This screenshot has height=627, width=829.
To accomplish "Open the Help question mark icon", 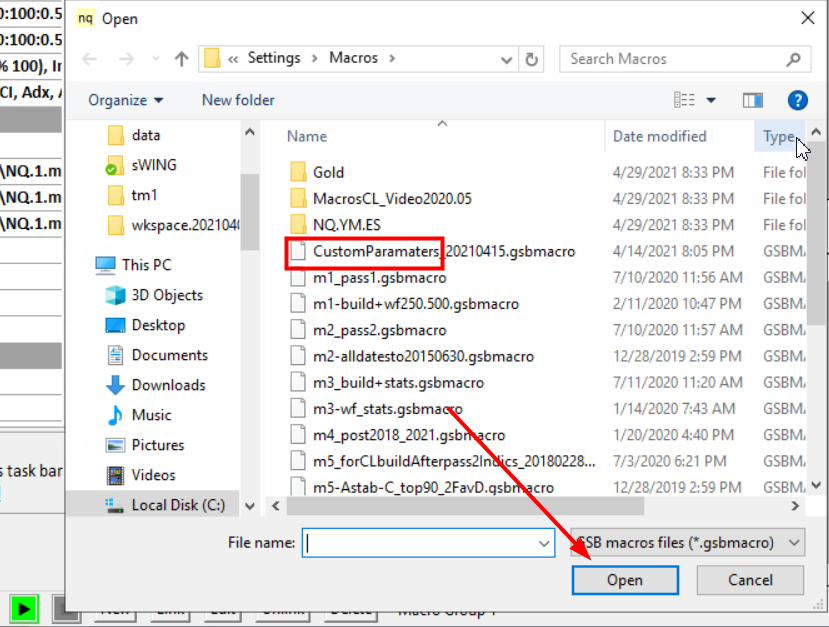I will [797, 100].
